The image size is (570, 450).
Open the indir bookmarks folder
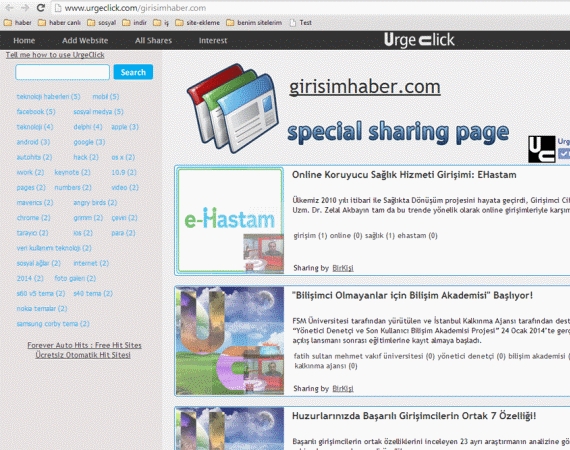pyautogui.click(x=135, y=23)
